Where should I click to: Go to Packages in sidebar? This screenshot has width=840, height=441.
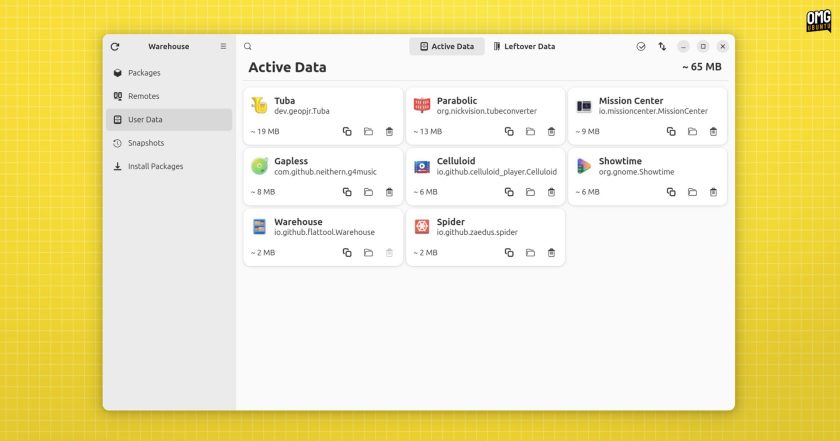[x=169, y=73]
